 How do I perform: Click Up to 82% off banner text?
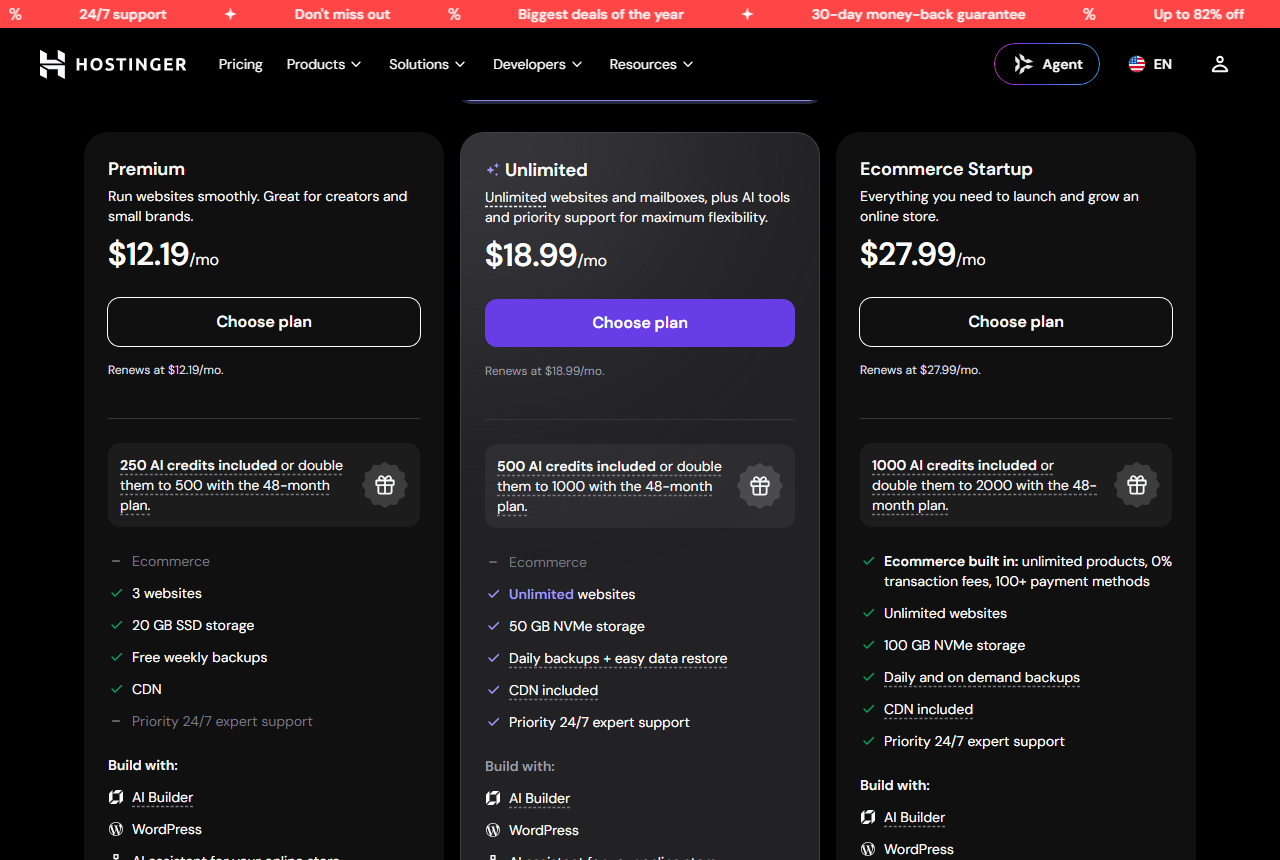[1198, 14]
